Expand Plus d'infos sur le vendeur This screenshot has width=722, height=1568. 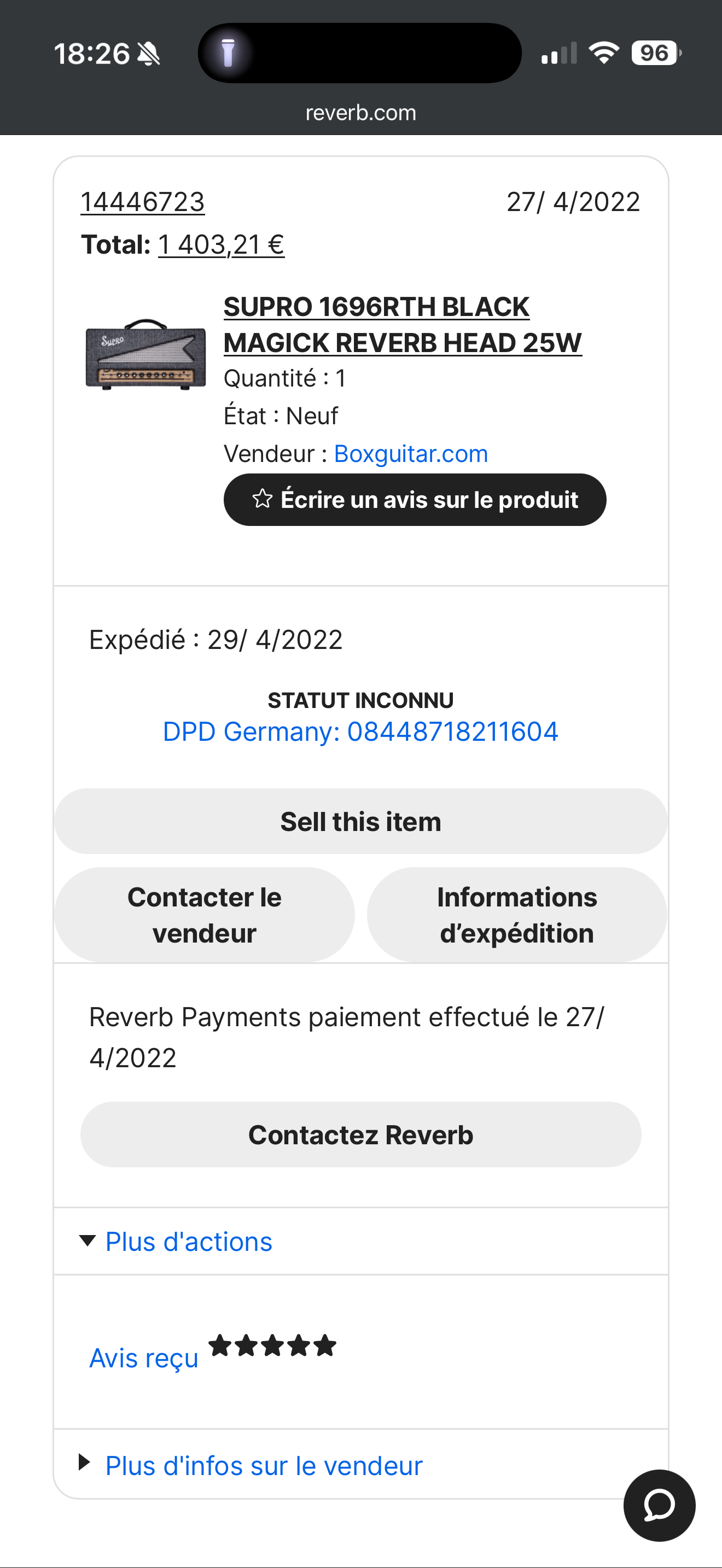pyautogui.click(x=263, y=1466)
